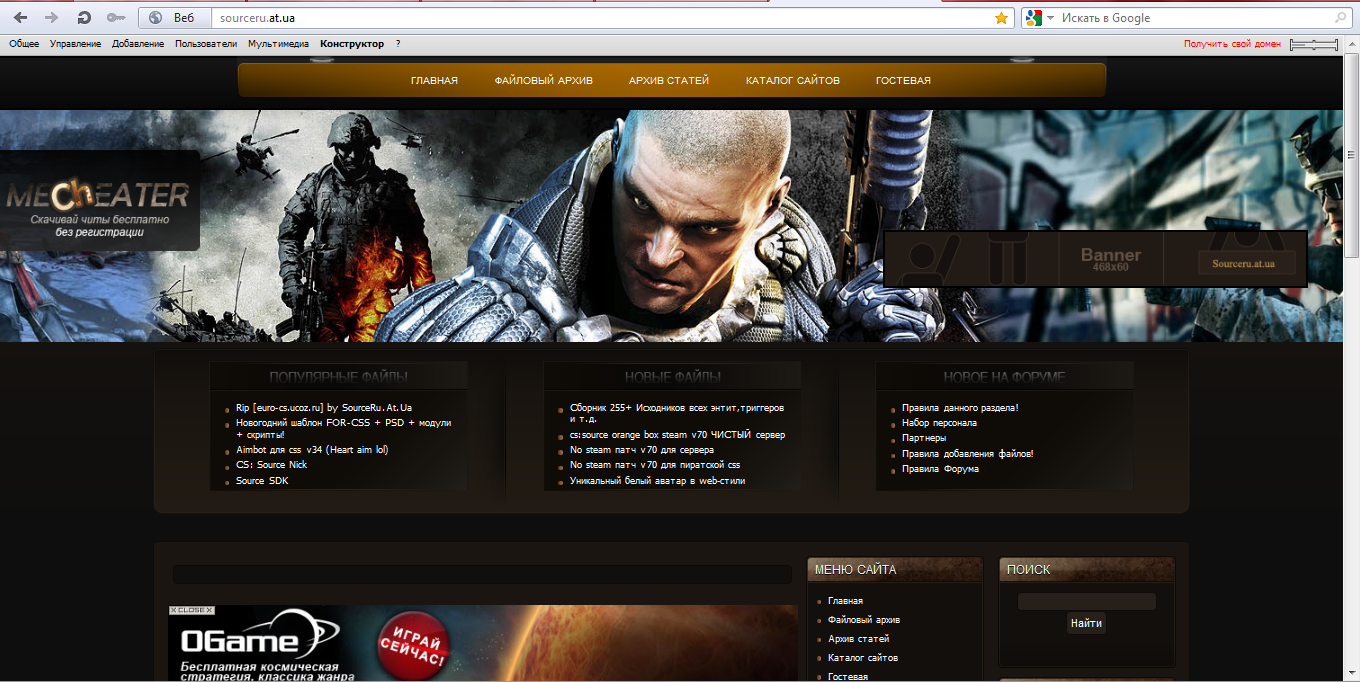Open the search engine dropdown arrow
The height and width of the screenshot is (682, 1360).
[x=1051, y=18]
